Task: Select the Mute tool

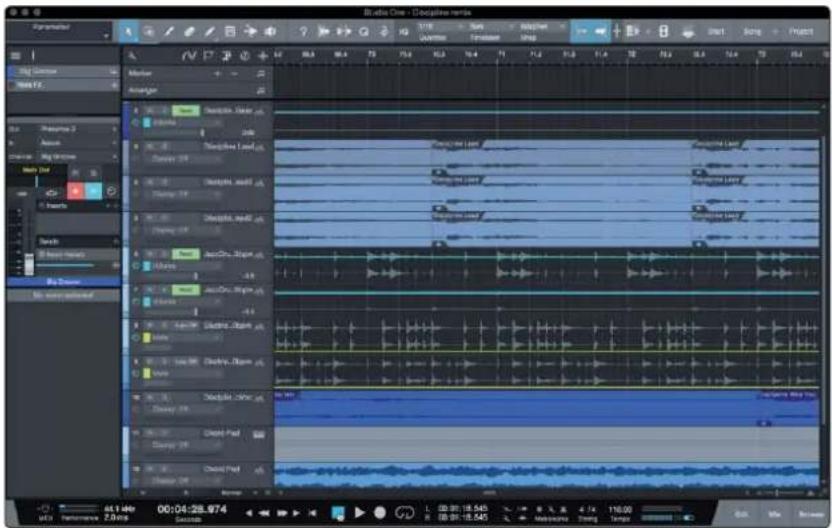Action: point(230,32)
